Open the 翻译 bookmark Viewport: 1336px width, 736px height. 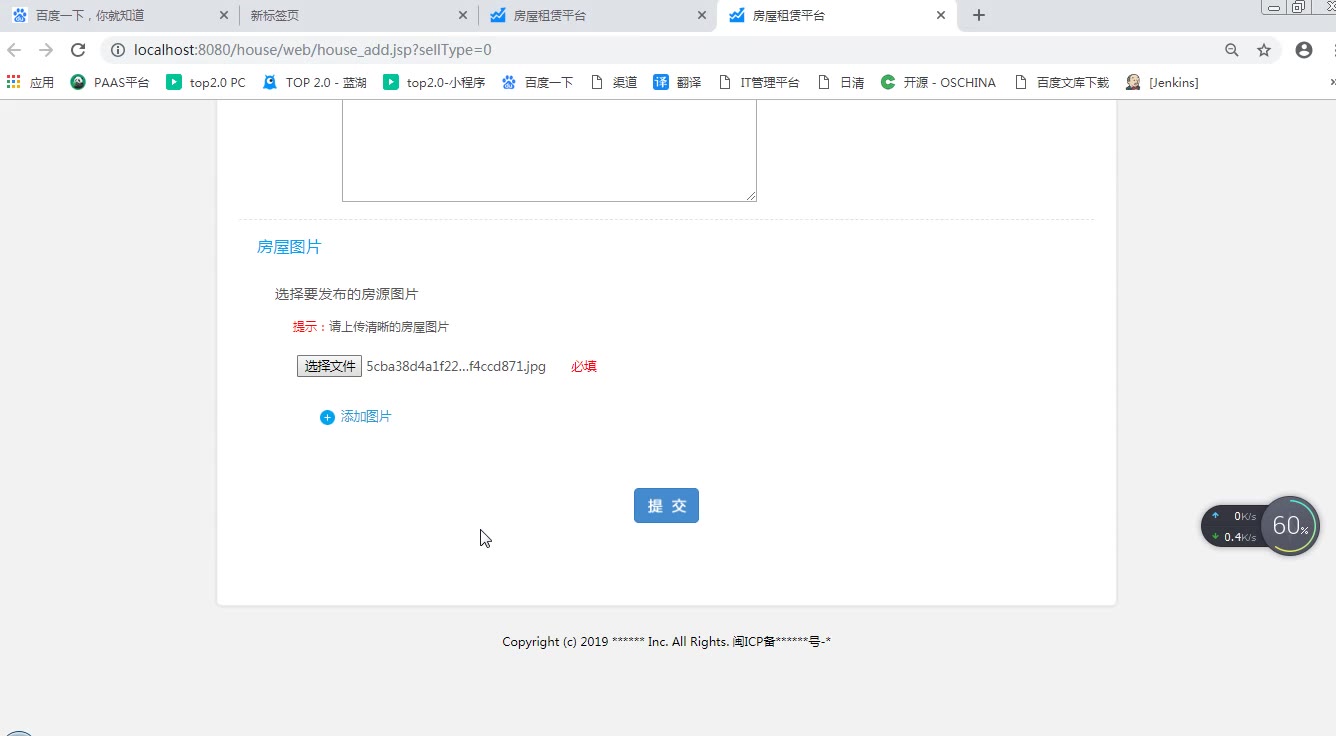[677, 82]
